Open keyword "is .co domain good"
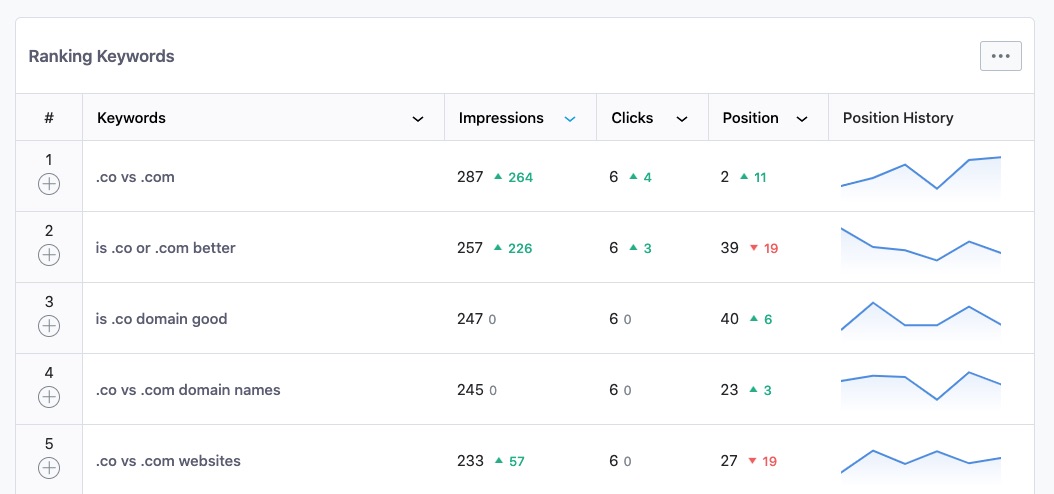This screenshot has height=494, width=1054. pos(161,319)
